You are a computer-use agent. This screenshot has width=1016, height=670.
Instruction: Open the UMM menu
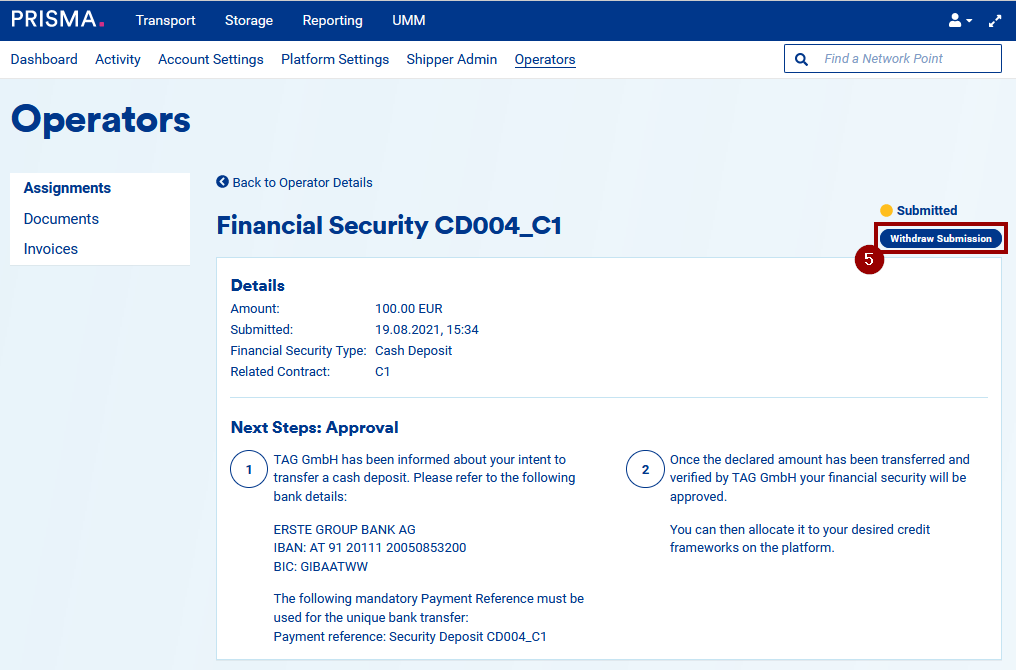click(408, 20)
